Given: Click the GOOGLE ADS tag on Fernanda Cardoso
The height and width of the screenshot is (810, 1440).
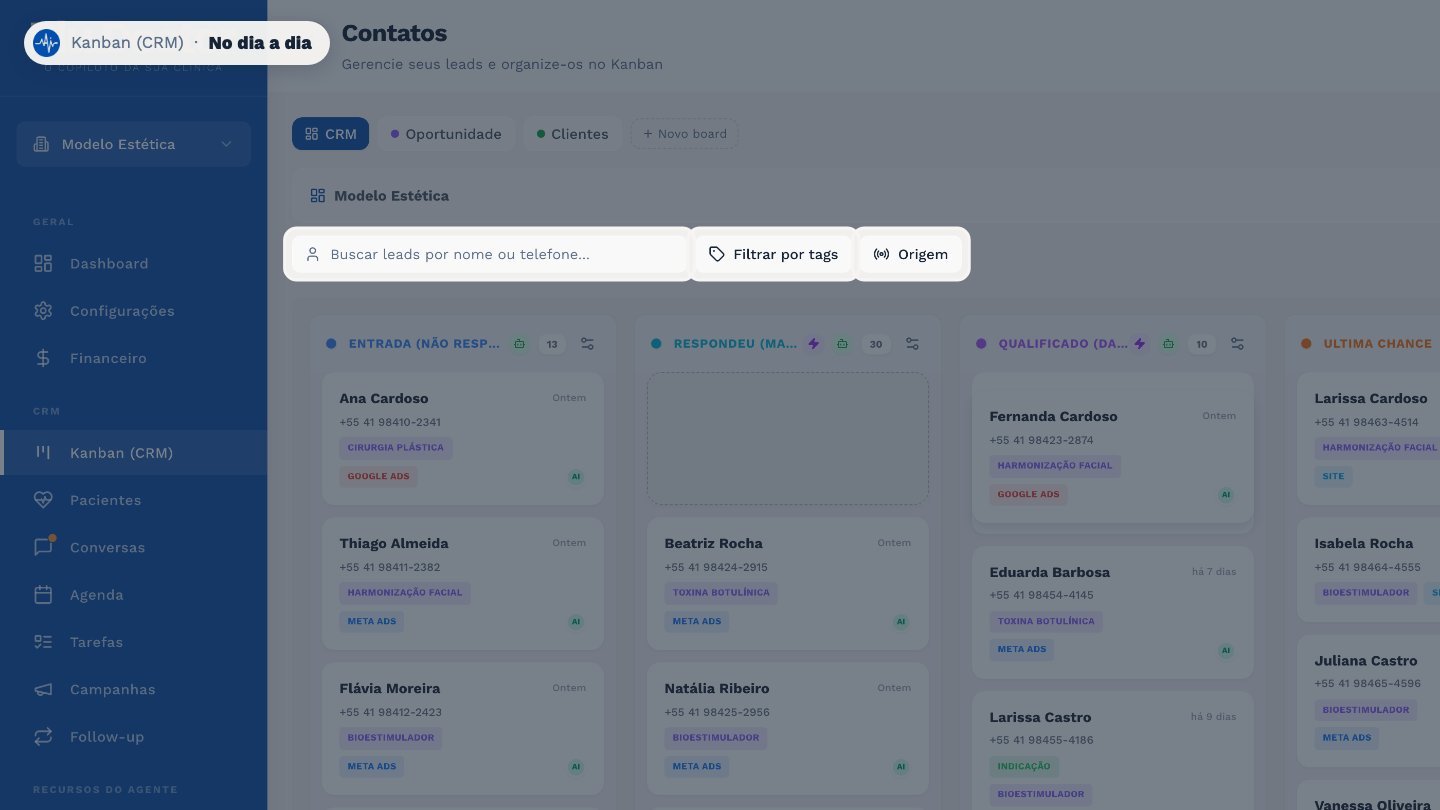Looking at the screenshot, I should coord(1029,494).
